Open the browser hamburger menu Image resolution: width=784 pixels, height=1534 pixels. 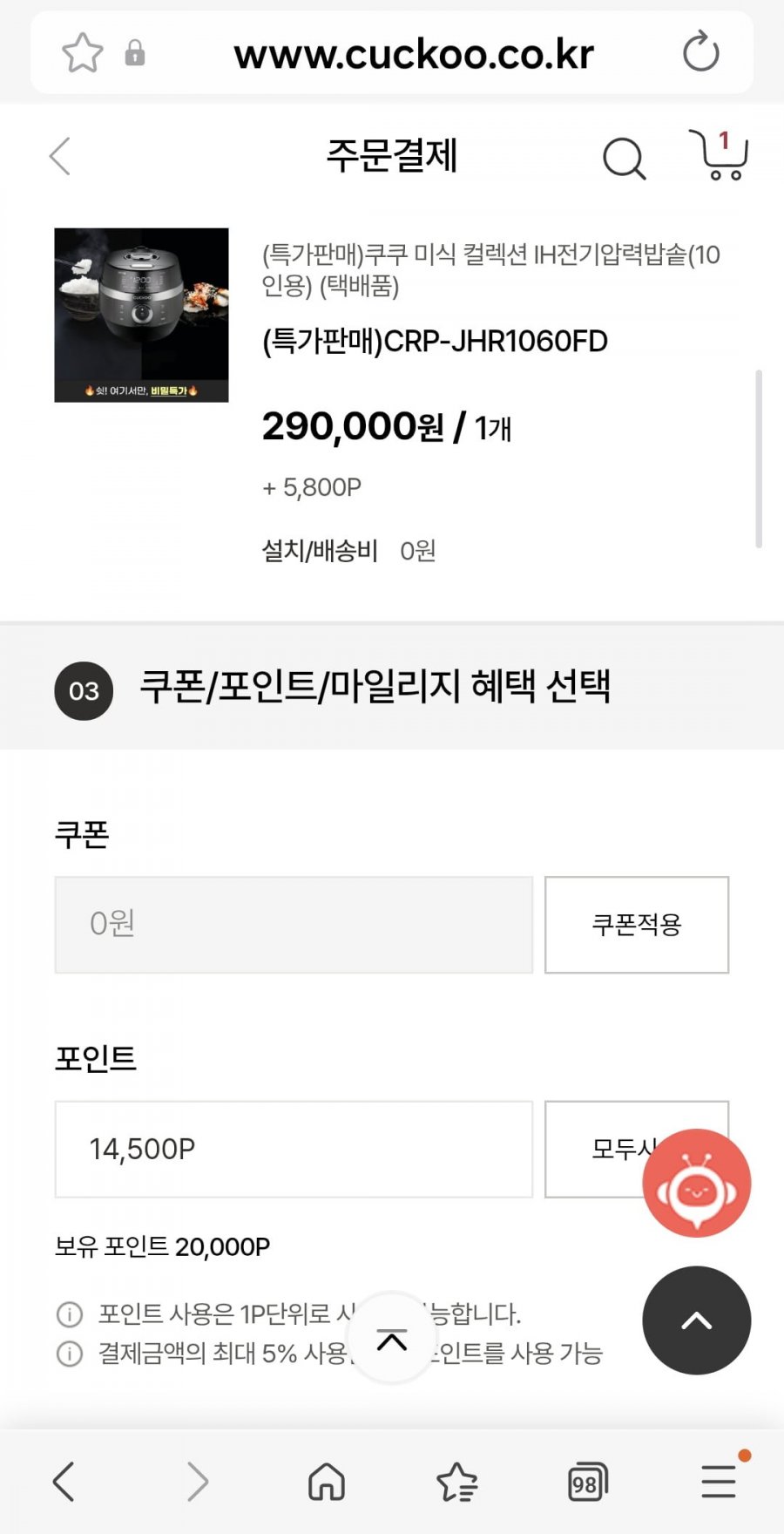click(720, 1481)
